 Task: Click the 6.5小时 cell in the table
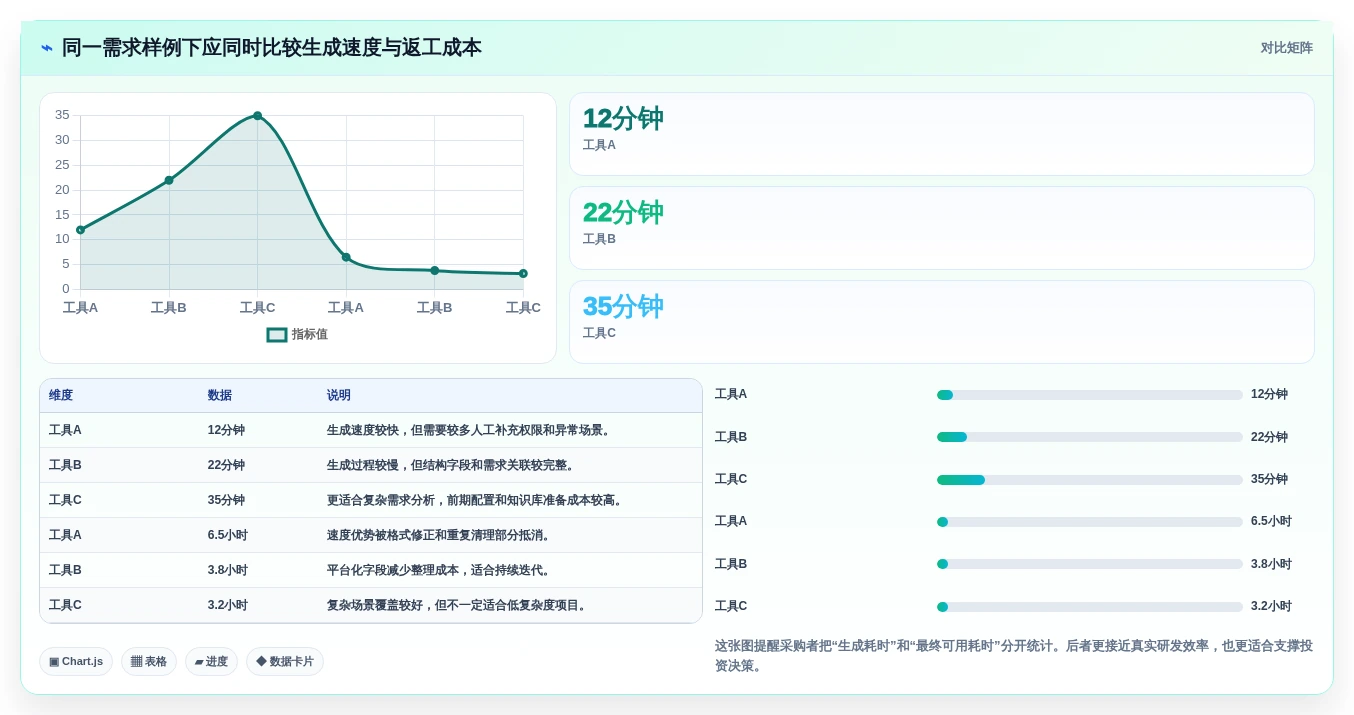pyautogui.click(x=228, y=536)
